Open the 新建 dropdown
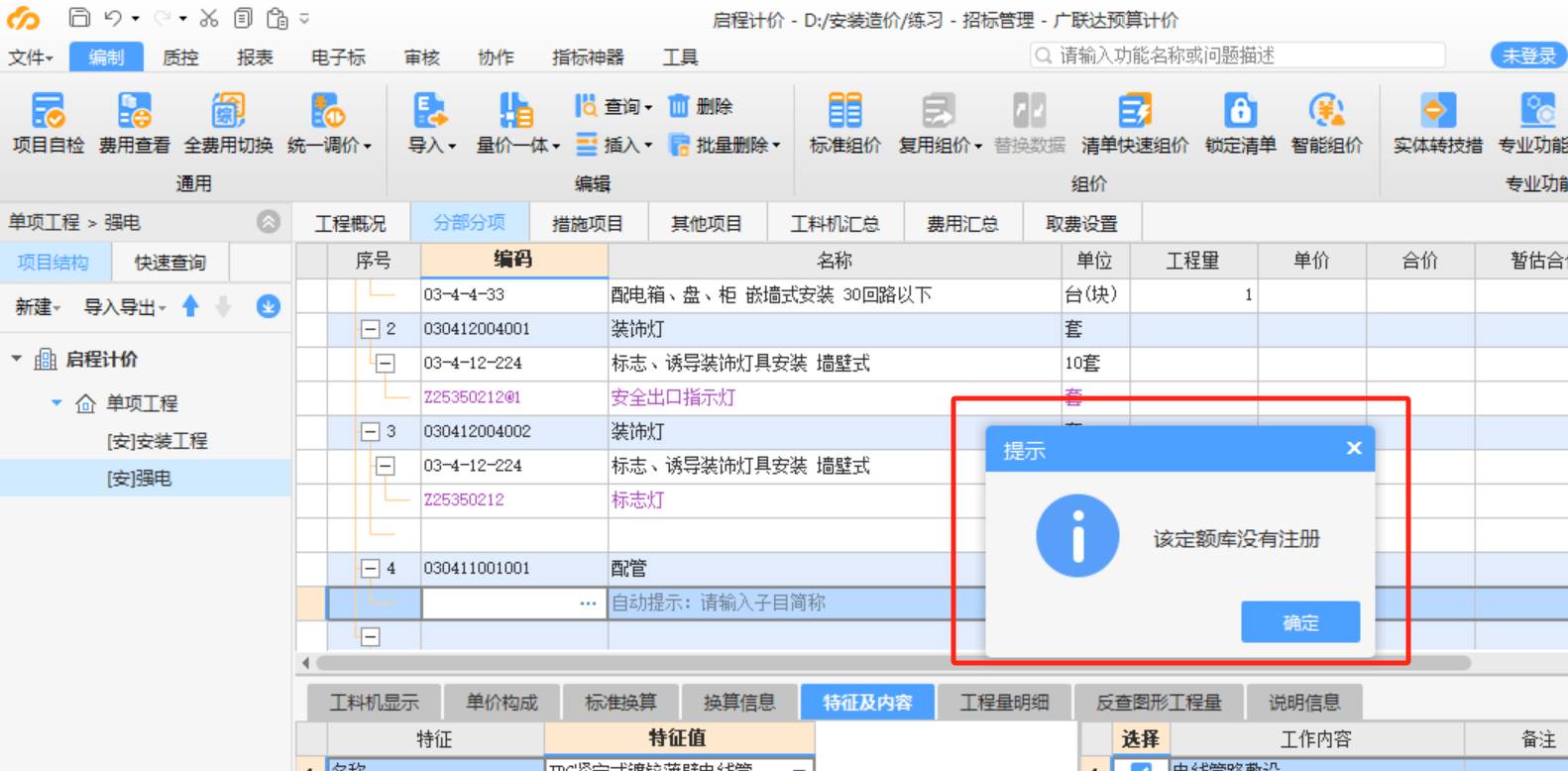 coord(38,307)
